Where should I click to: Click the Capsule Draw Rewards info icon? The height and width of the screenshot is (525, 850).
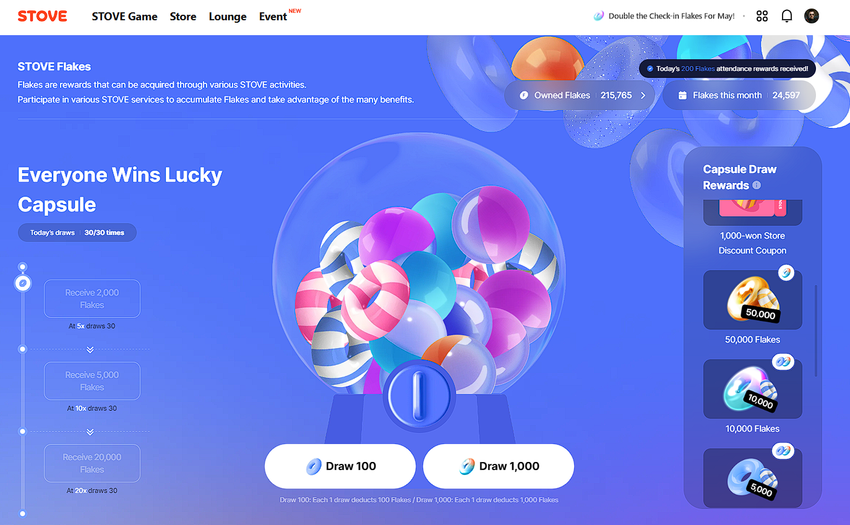756,185
